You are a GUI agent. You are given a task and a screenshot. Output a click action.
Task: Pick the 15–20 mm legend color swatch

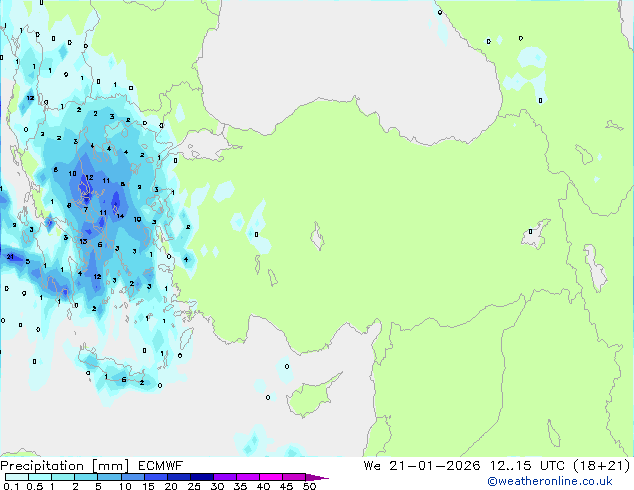click(x=155, y=477)
